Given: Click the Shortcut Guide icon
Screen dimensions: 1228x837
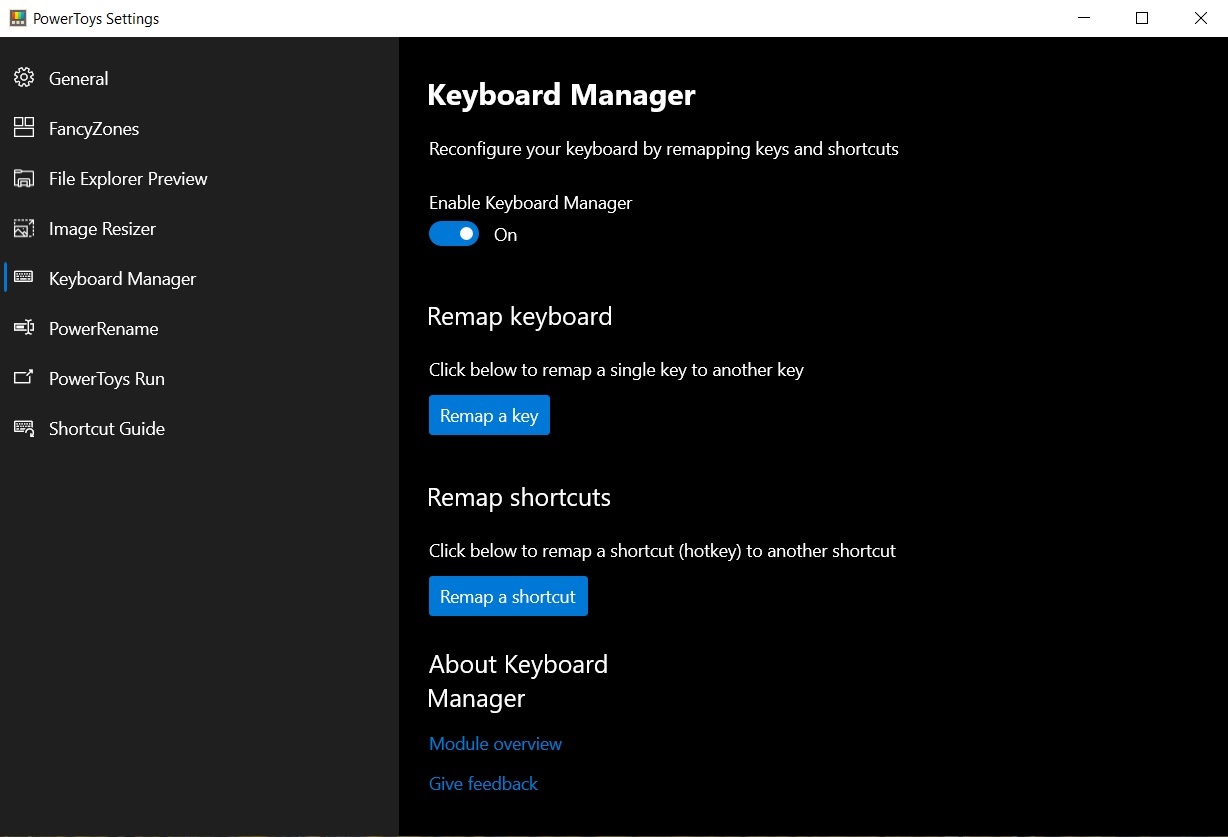Looking at the screenshot, I should coord(23,428).
